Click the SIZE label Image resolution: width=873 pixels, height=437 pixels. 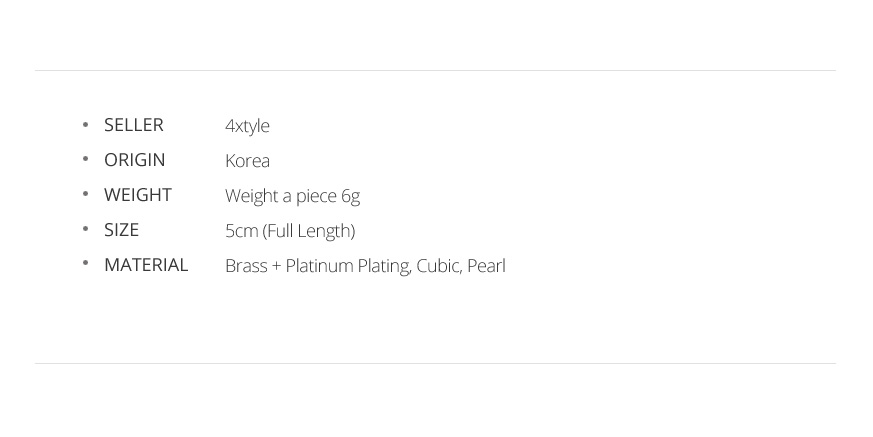(121, 230)
